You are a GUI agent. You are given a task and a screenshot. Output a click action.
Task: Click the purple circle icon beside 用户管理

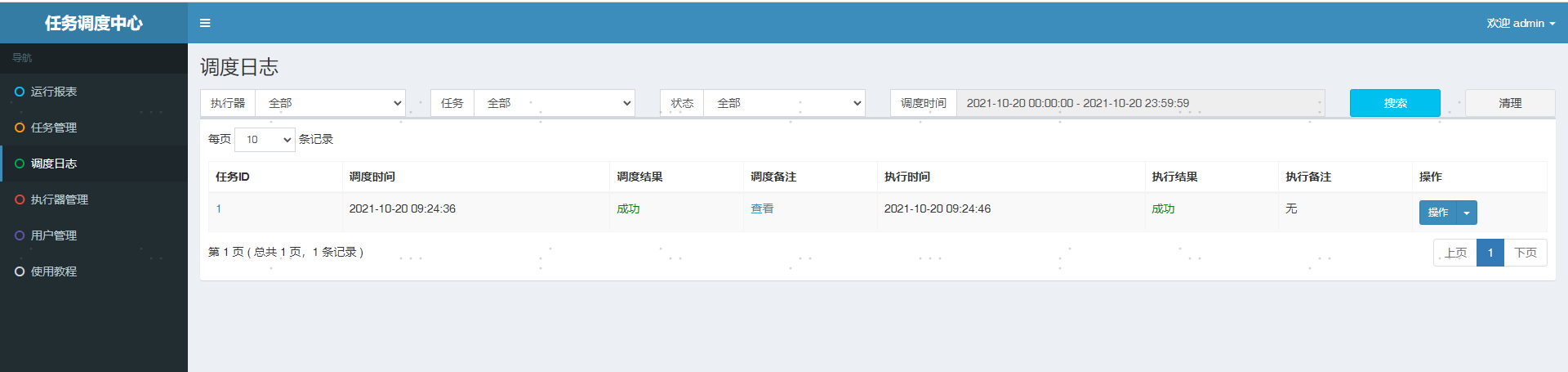20,235
